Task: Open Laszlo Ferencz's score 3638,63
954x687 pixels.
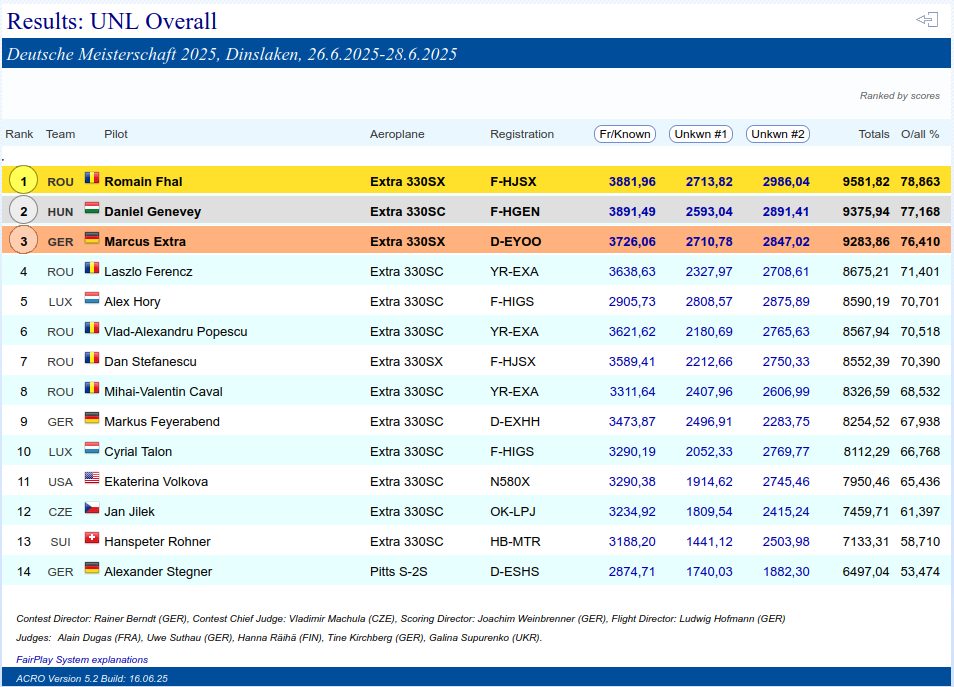Action: coord(632,271)
